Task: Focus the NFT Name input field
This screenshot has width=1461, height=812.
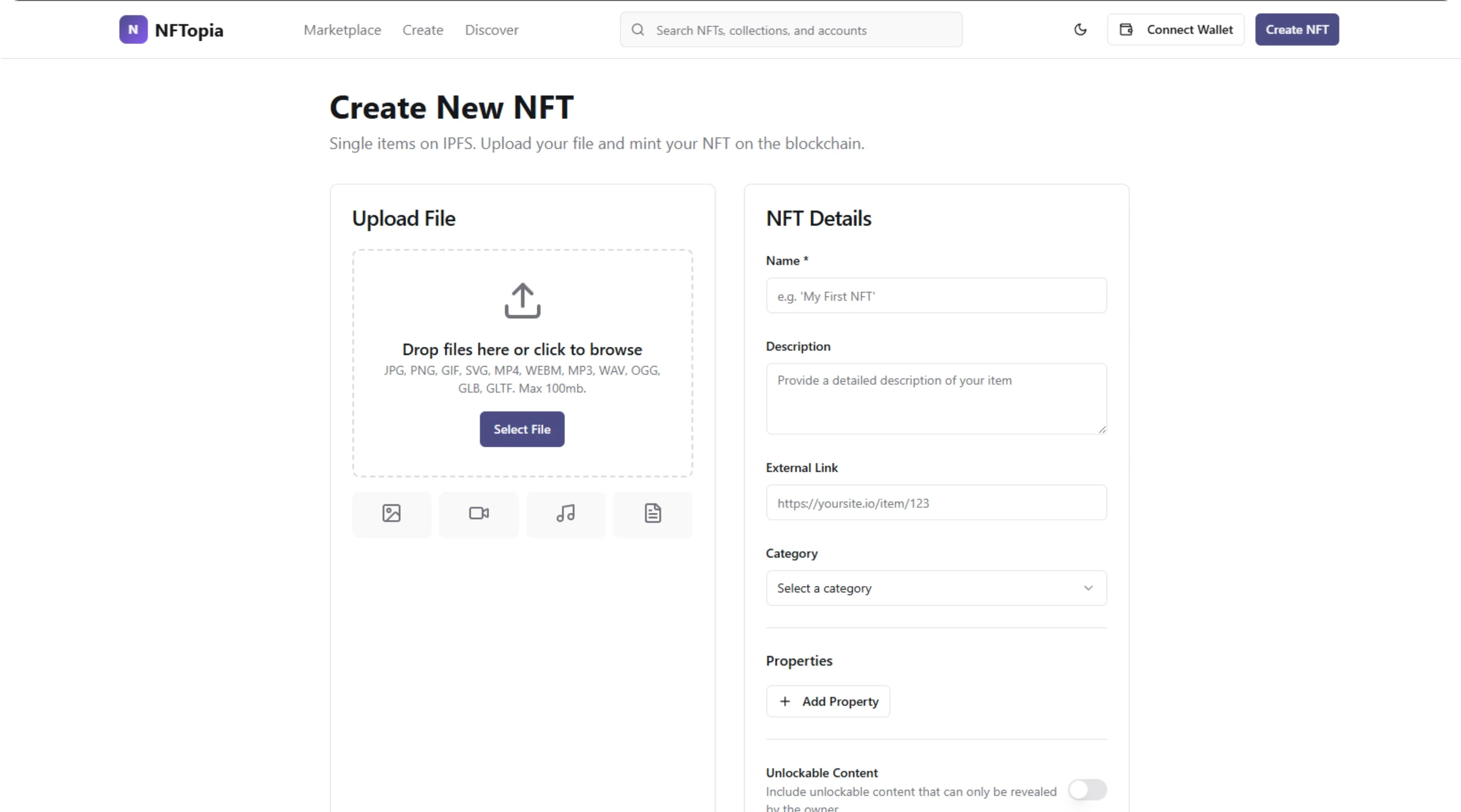Action: pyautogui.click(x=936, y=296)
